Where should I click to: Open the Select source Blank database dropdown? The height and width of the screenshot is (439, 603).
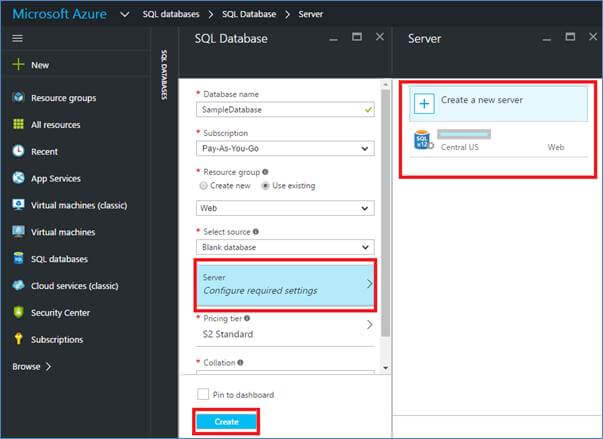pyautogui.click(x=285, y=247)
